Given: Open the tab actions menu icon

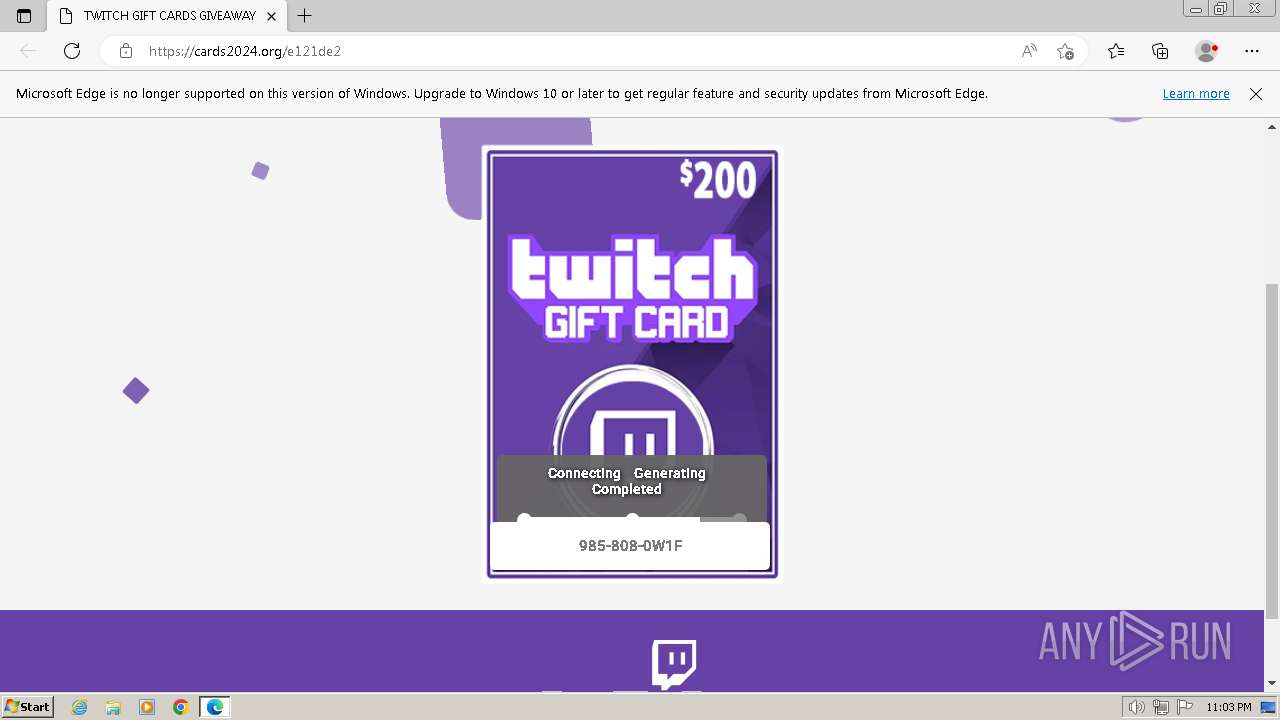Looking at the screenshot, I should [x=24, y=16].
